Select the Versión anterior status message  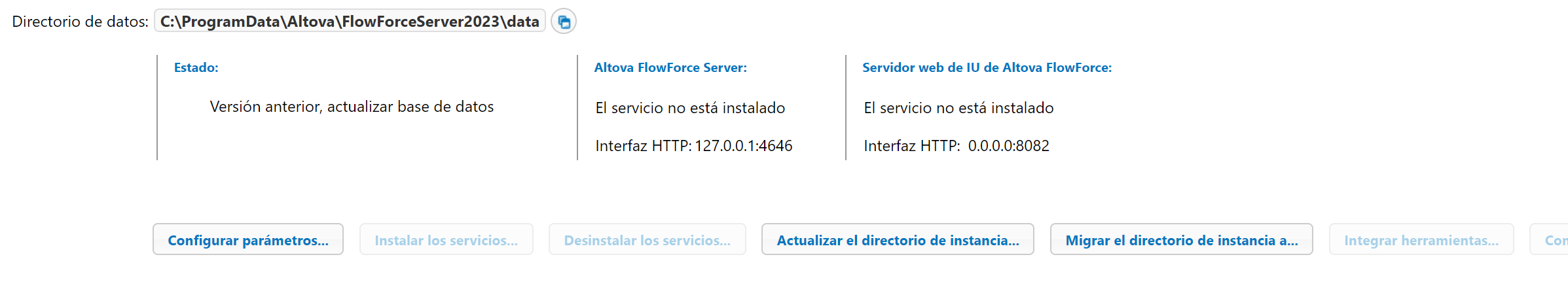(352, 107)
